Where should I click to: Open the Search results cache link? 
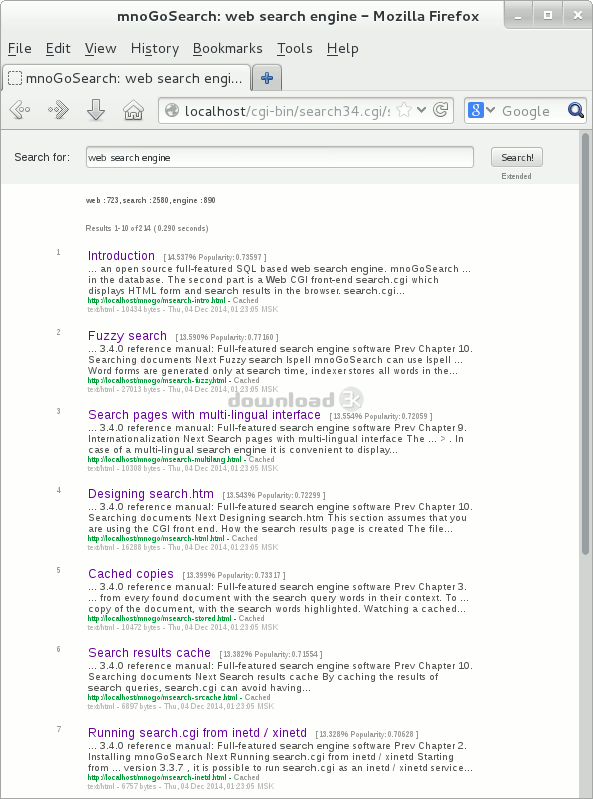[x=149, y=653]
